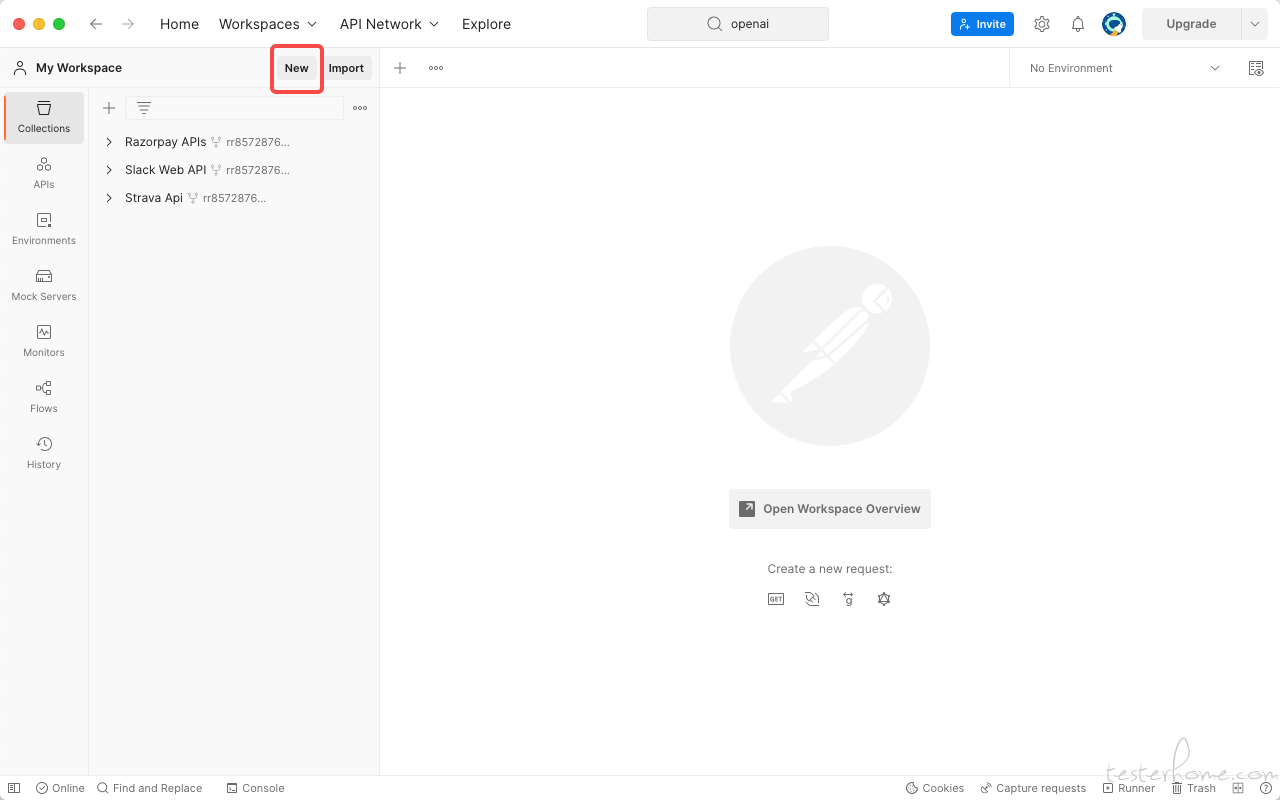
Task: Open the Collections sidebar panel
Action: coord(44,117)
